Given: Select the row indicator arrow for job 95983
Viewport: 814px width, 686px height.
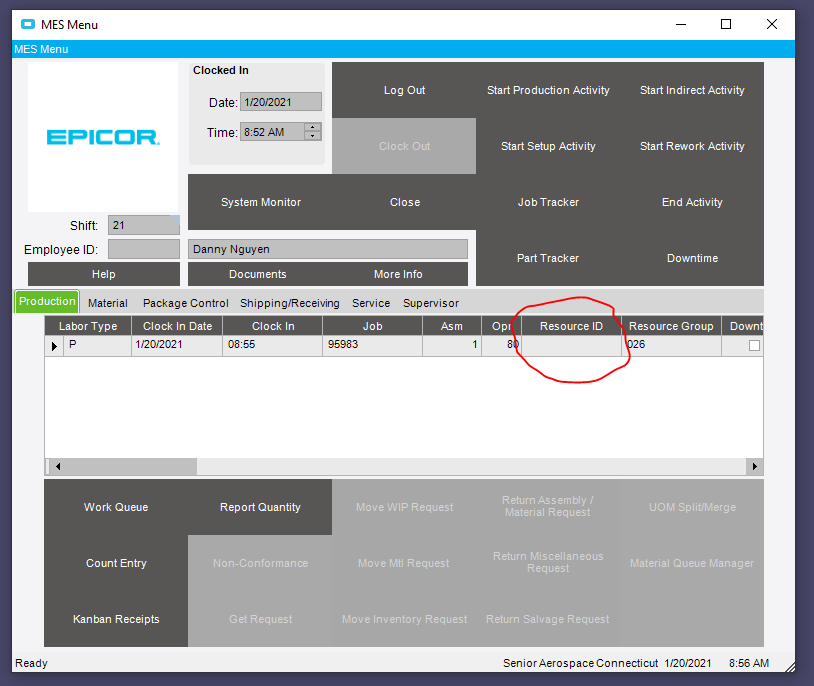Looking at the screenshot, I should point(54,345).
